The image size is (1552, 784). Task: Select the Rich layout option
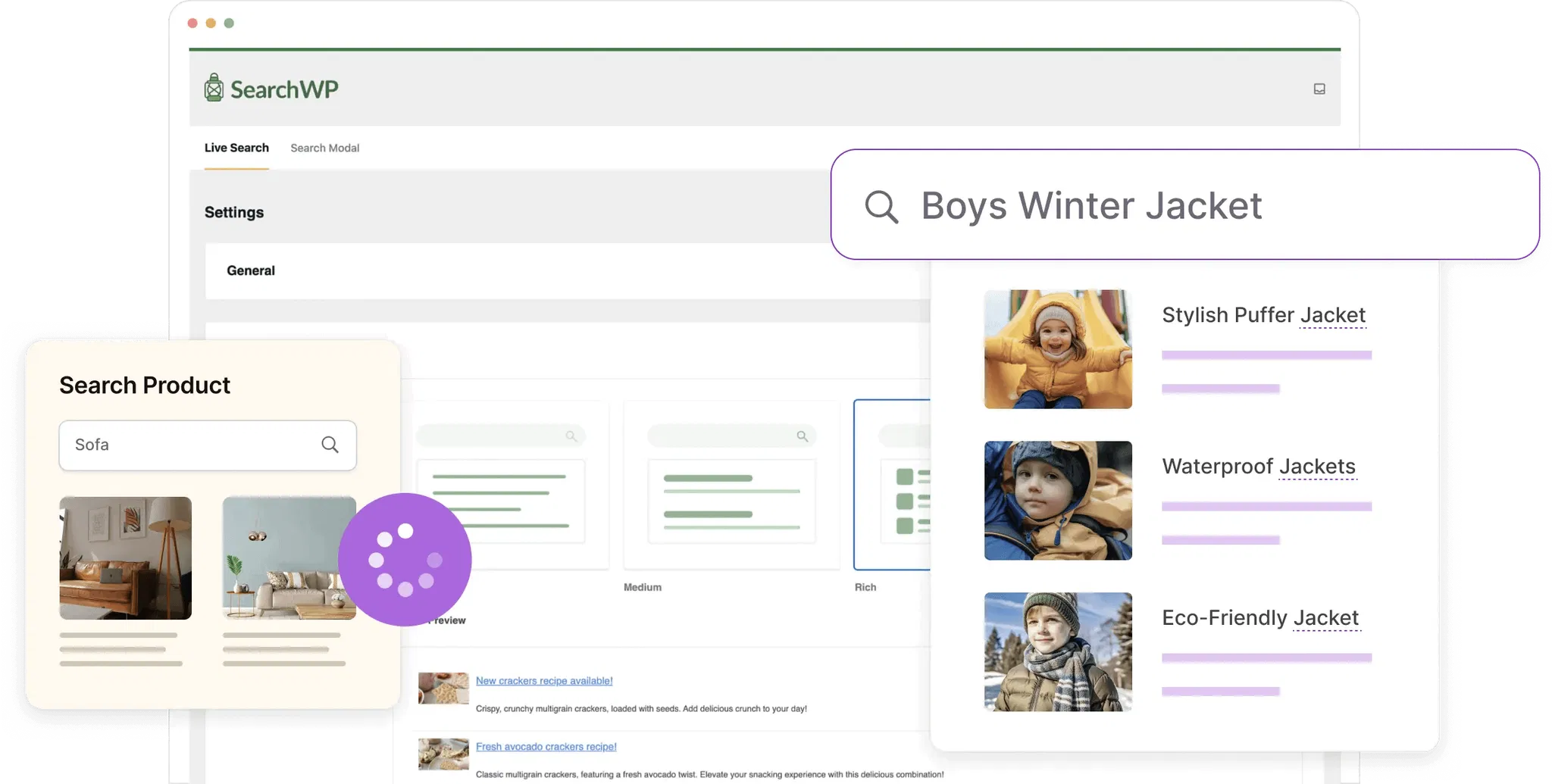point(892,485)
